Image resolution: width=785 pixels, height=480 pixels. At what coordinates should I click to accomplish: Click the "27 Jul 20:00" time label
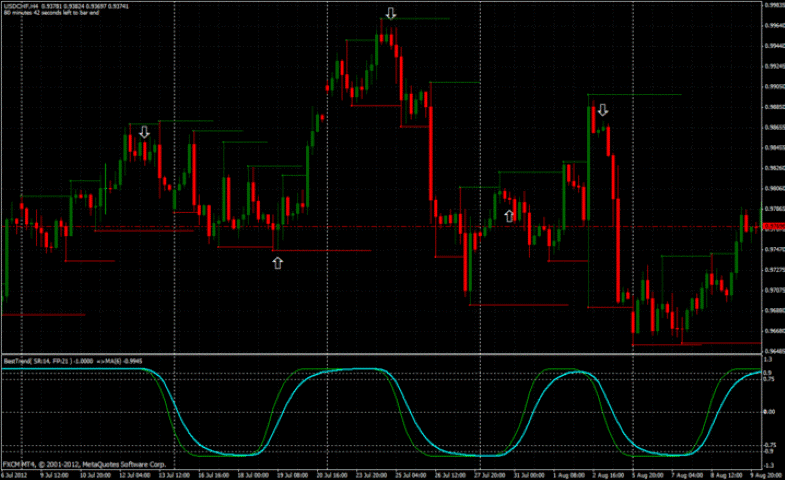point(490,475)
